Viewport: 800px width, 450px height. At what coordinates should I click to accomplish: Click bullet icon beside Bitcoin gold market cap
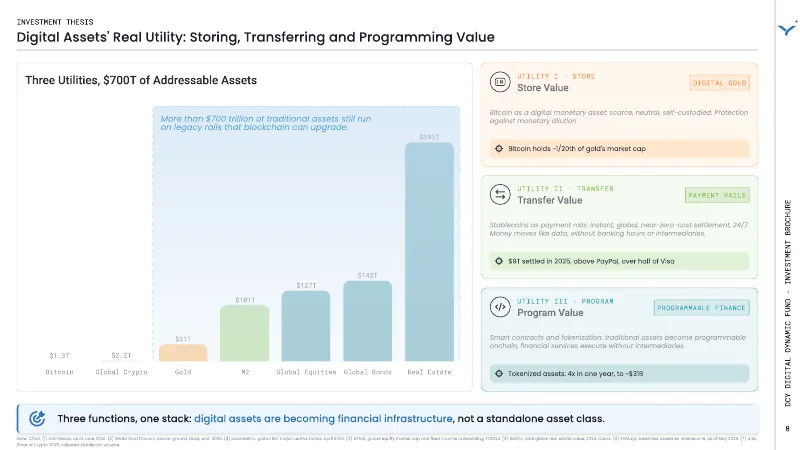tap(499, 148)
